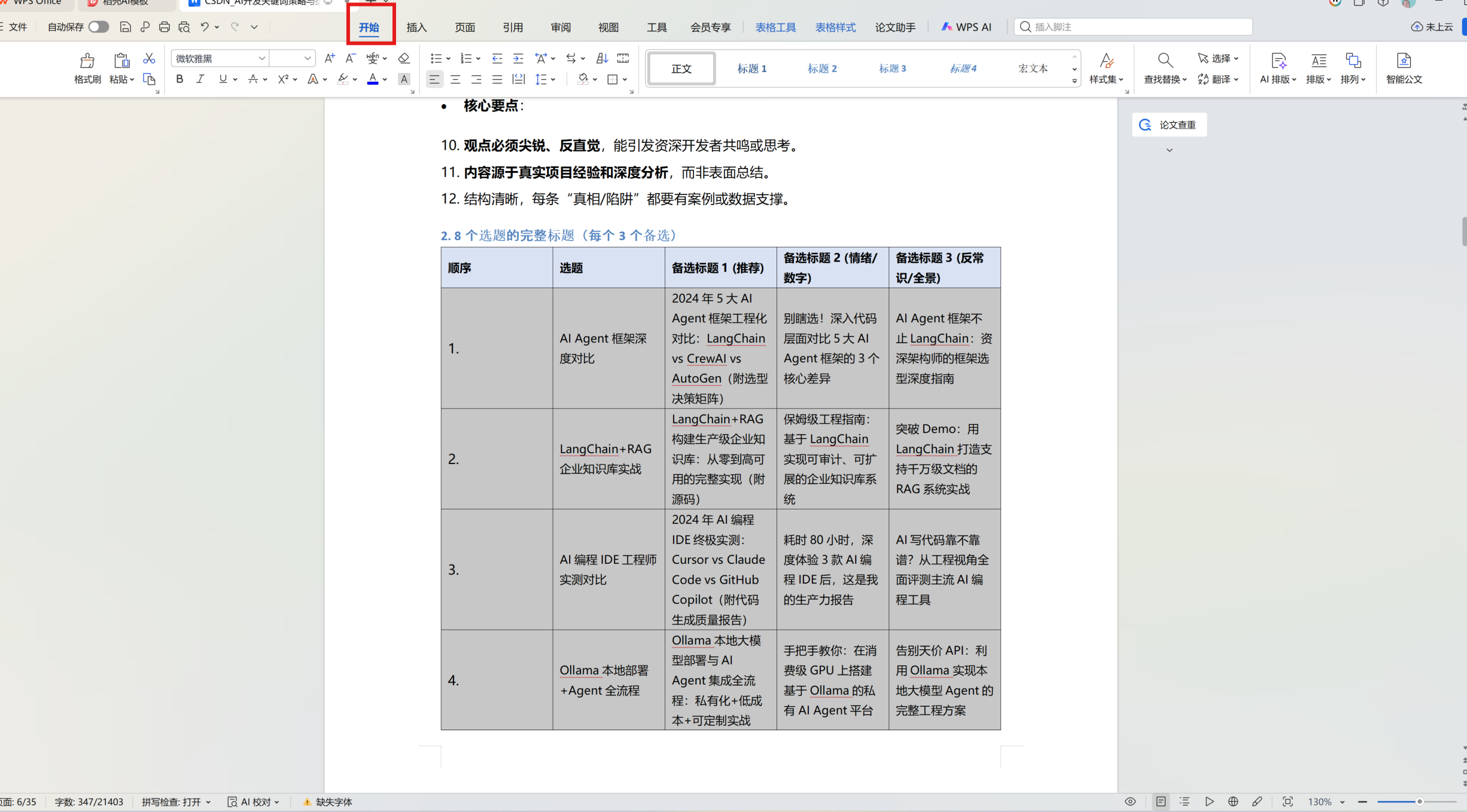Click the Copy icon below scissors
The height and width of the screenshot is (812, 1467).
point(149,79)
